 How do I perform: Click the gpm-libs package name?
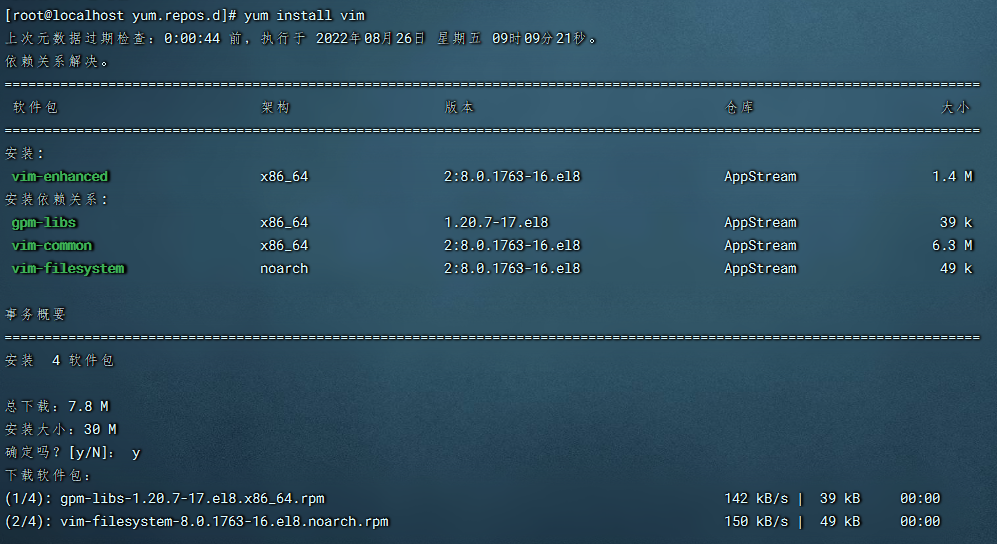pos(44,222)
